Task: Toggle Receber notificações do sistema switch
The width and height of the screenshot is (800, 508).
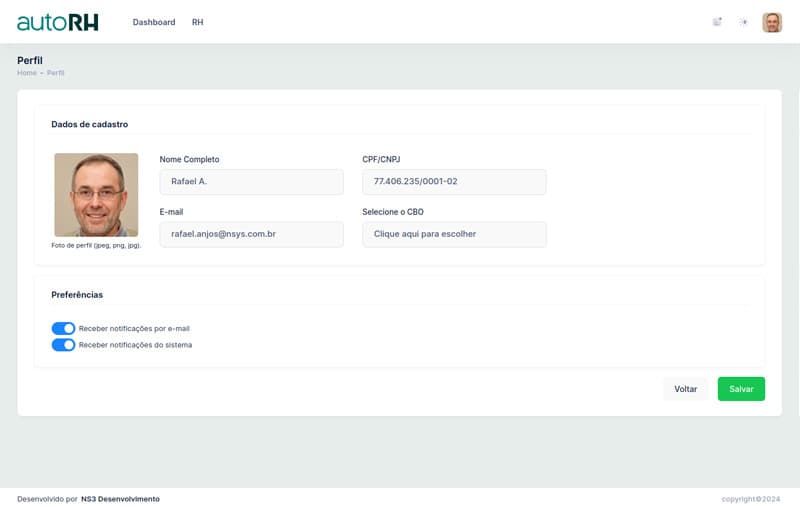Action: [63, 345]
